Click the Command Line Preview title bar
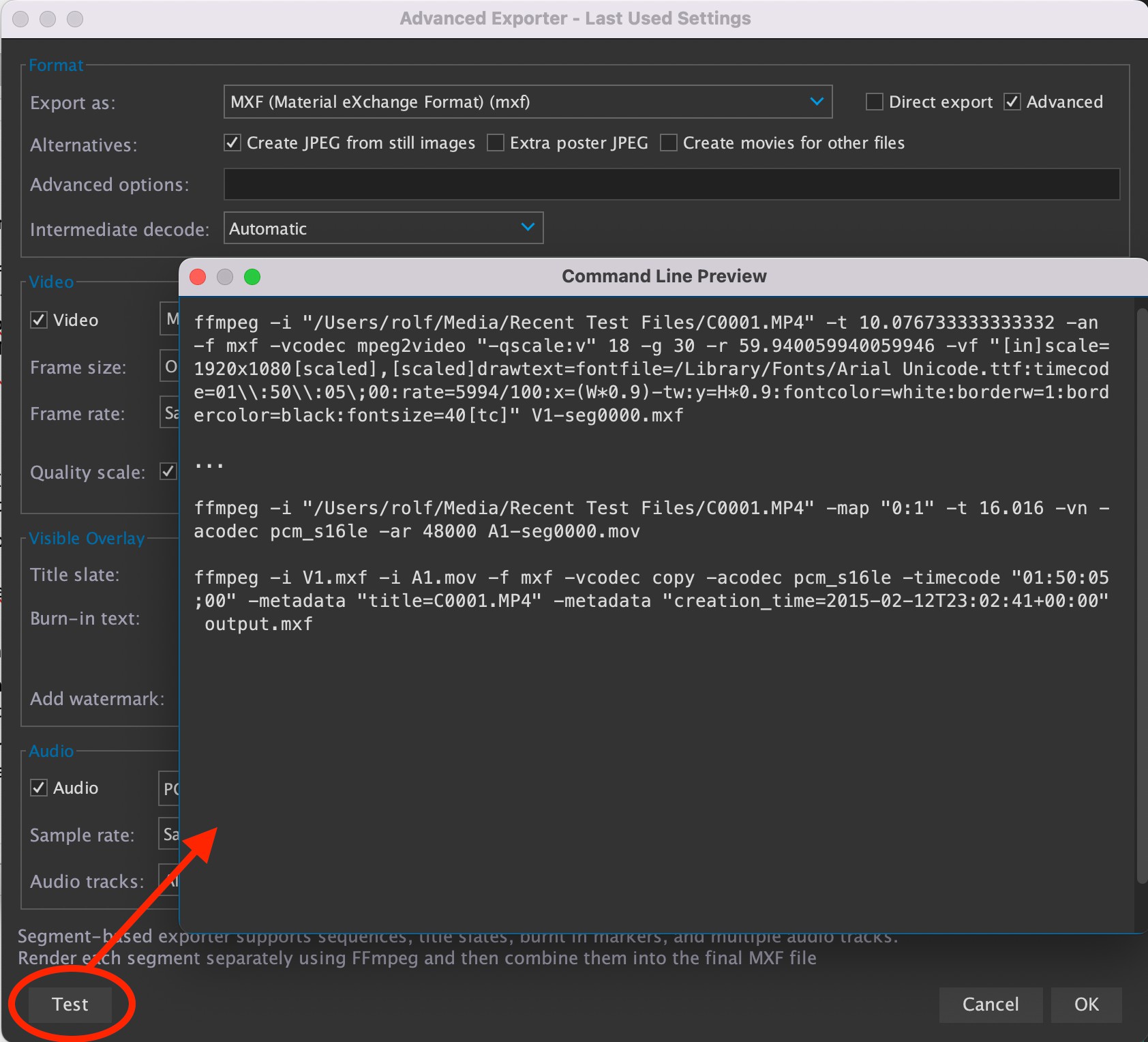 pyautogui.click(x=663, y=276)
